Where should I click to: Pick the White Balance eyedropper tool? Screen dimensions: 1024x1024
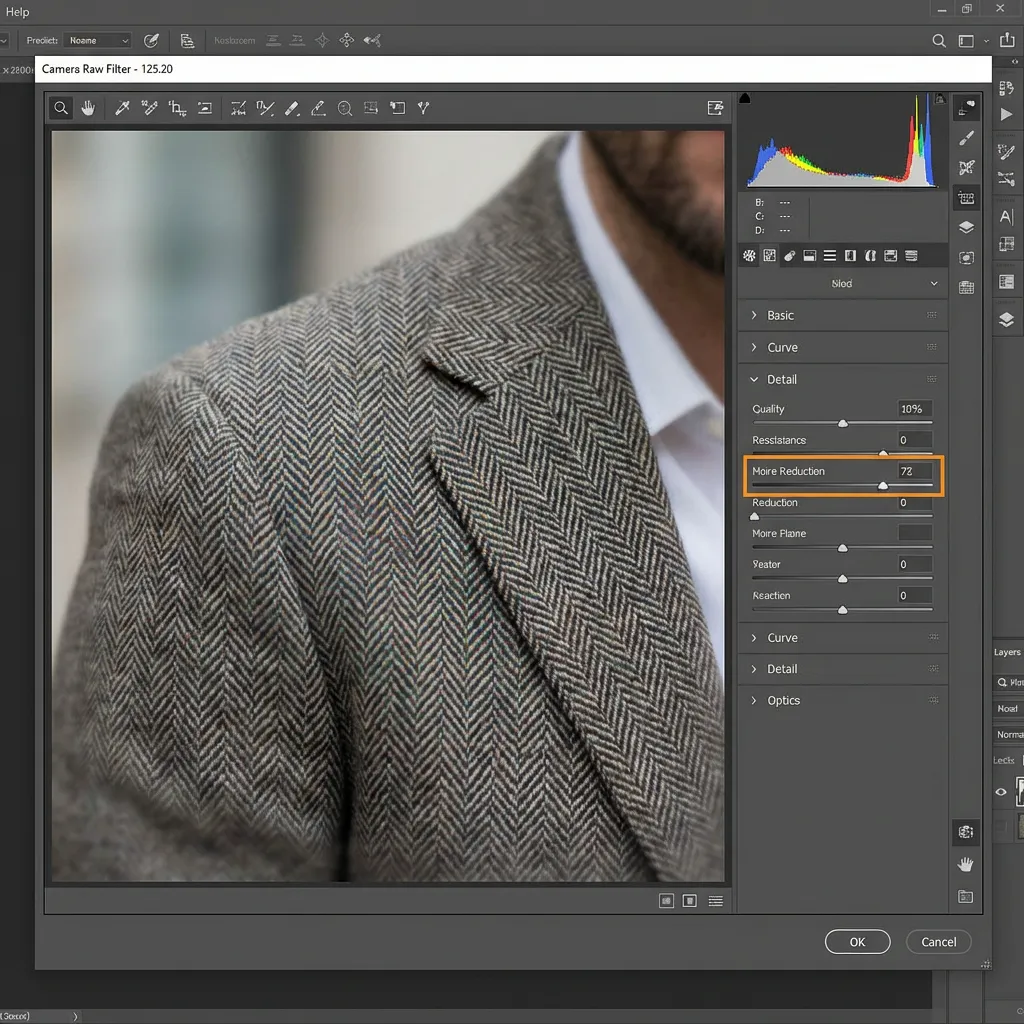[122, 108]
